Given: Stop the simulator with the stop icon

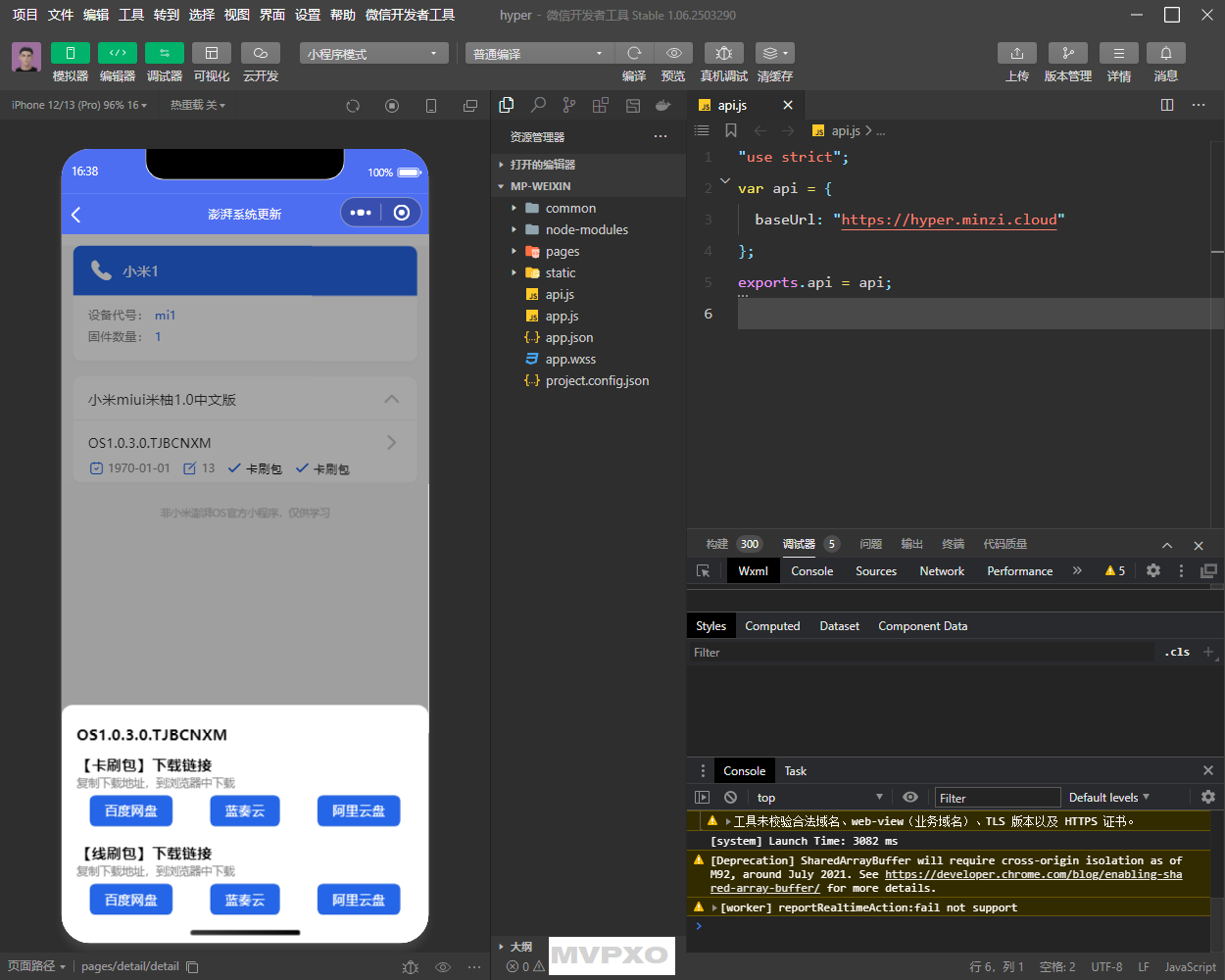Looking at the screenshot, I should pos(392,106).
